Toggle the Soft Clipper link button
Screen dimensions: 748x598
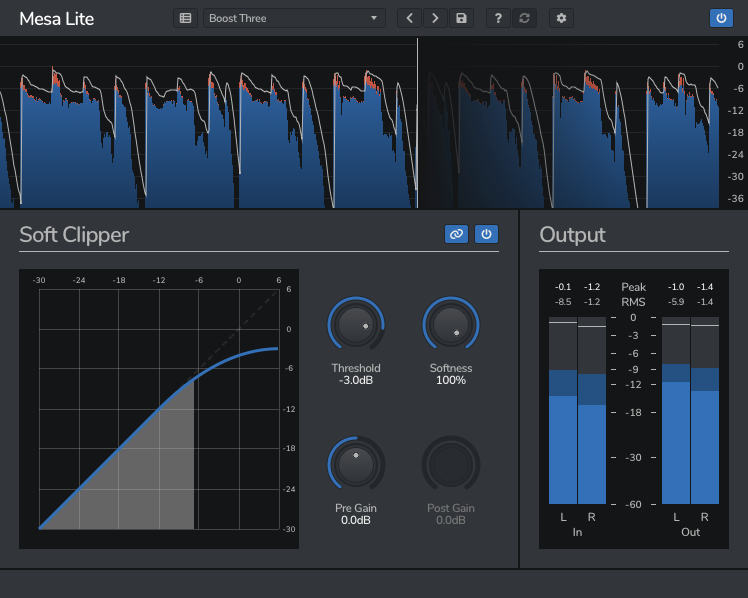[x=457, y=234]
